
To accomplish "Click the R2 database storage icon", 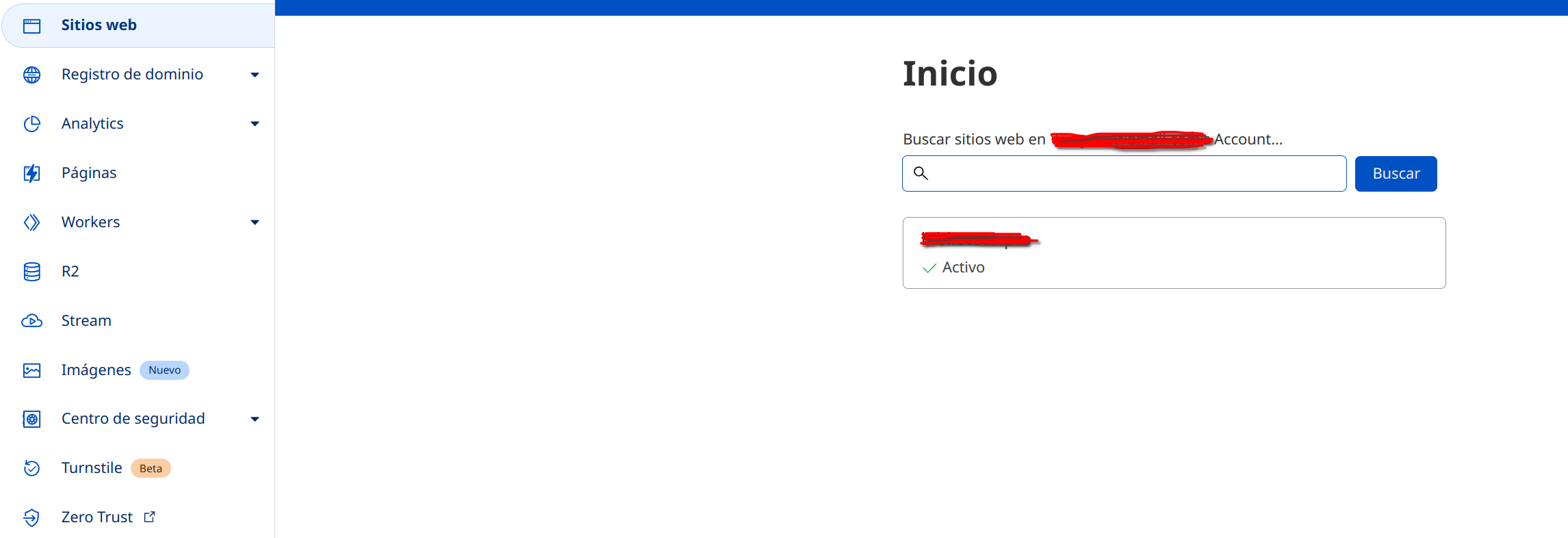I will click(x=31, y=272).
